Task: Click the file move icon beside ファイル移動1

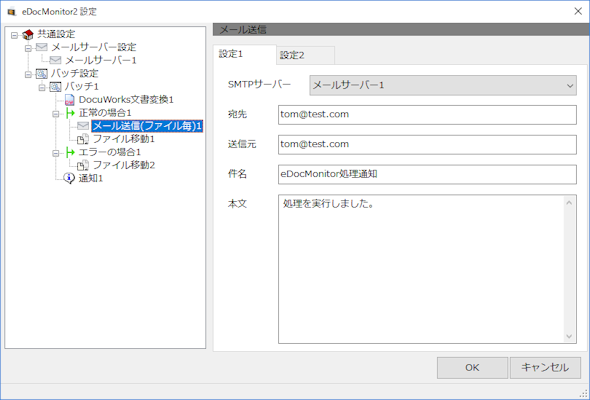Action: coord(83,139)
